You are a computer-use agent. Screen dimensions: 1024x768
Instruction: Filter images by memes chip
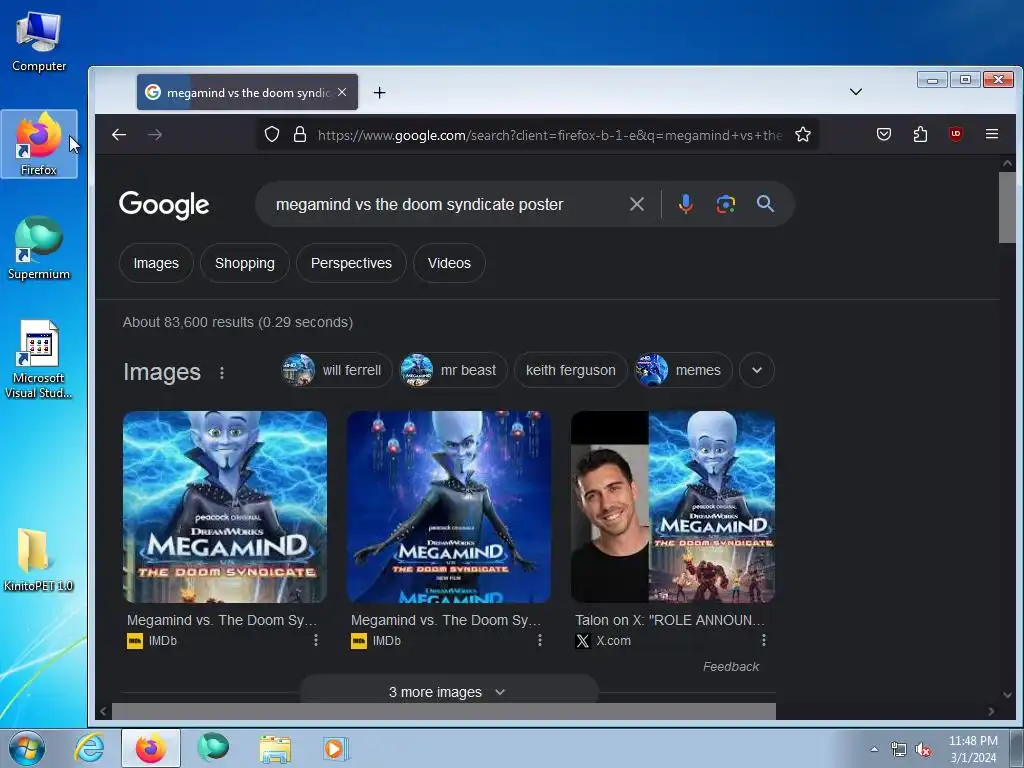(x=684, y=370)
